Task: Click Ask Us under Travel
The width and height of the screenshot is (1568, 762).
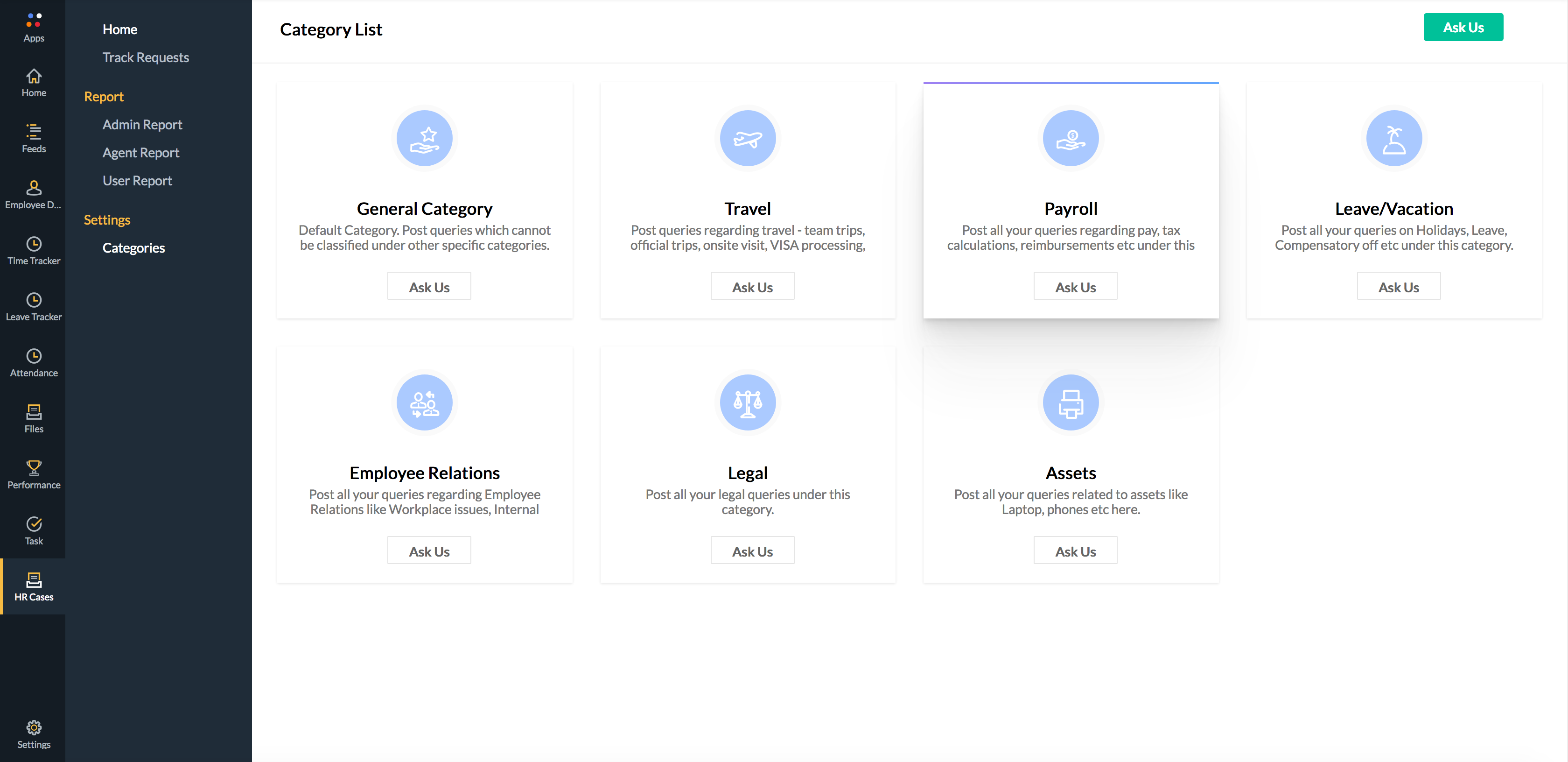Action: 752,286
